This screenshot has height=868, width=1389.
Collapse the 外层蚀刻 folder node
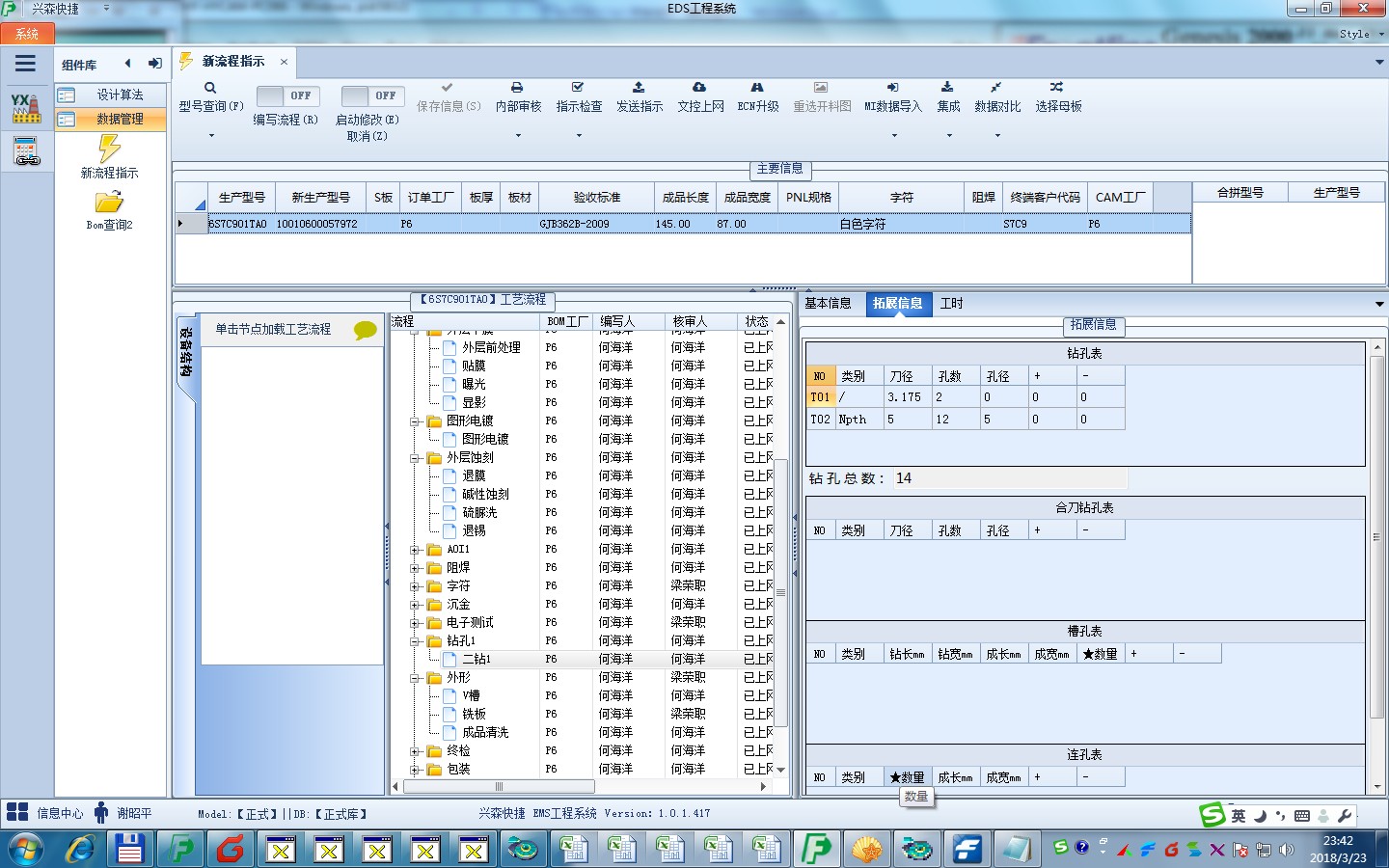416,458
